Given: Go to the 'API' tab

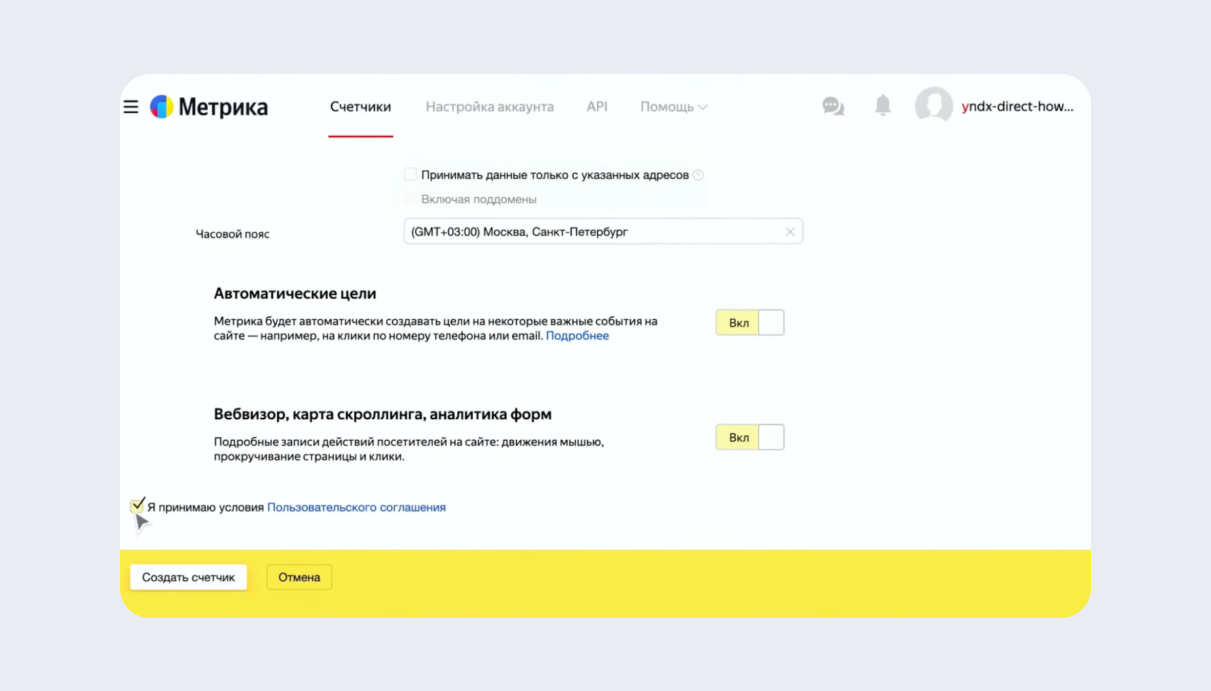Looking at the screenshot, I should (597, 107).
